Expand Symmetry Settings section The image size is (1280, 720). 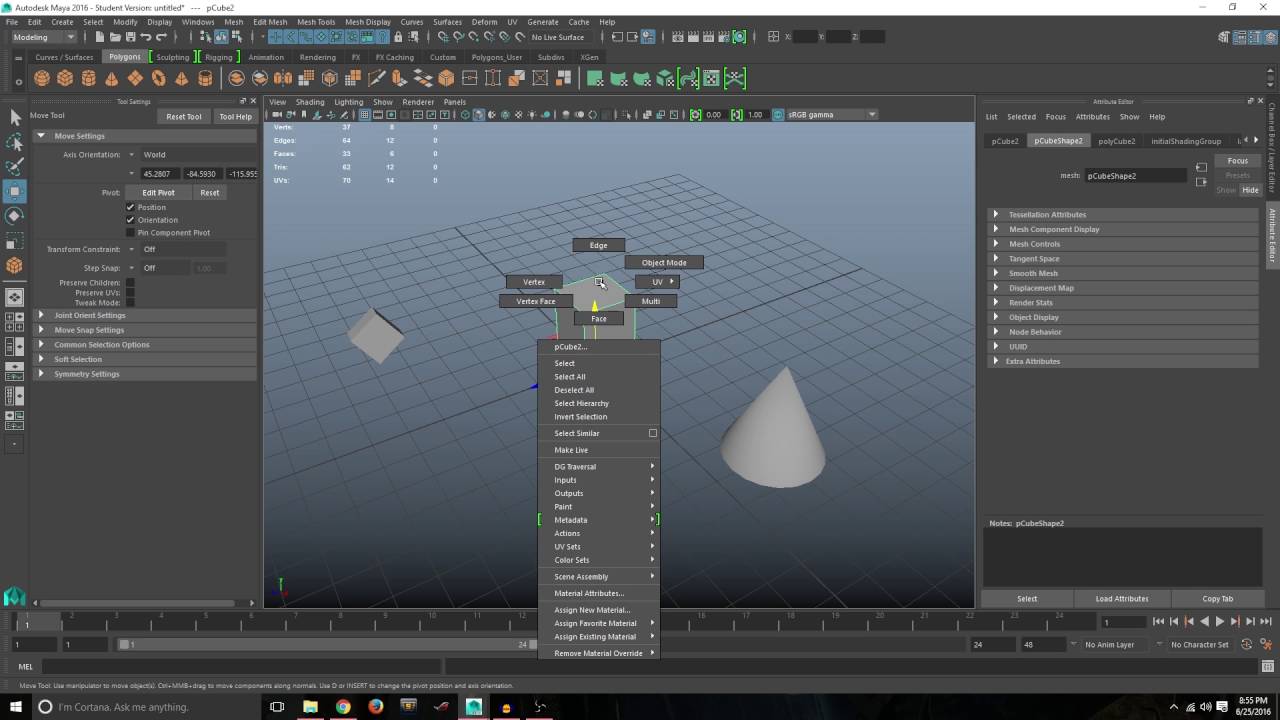point(145,374)
